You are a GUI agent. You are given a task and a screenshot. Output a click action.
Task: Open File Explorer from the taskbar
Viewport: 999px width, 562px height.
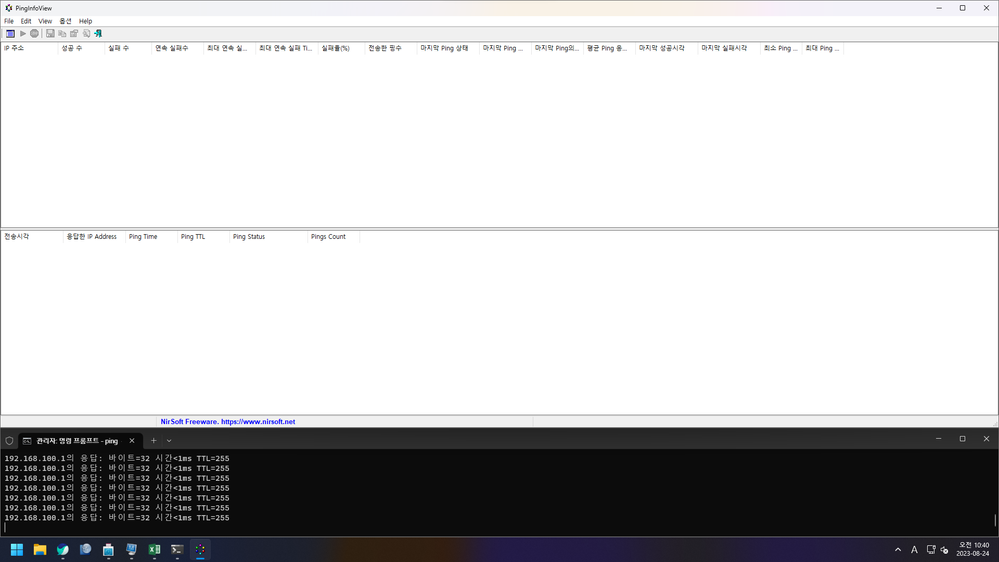coord(40,549)
